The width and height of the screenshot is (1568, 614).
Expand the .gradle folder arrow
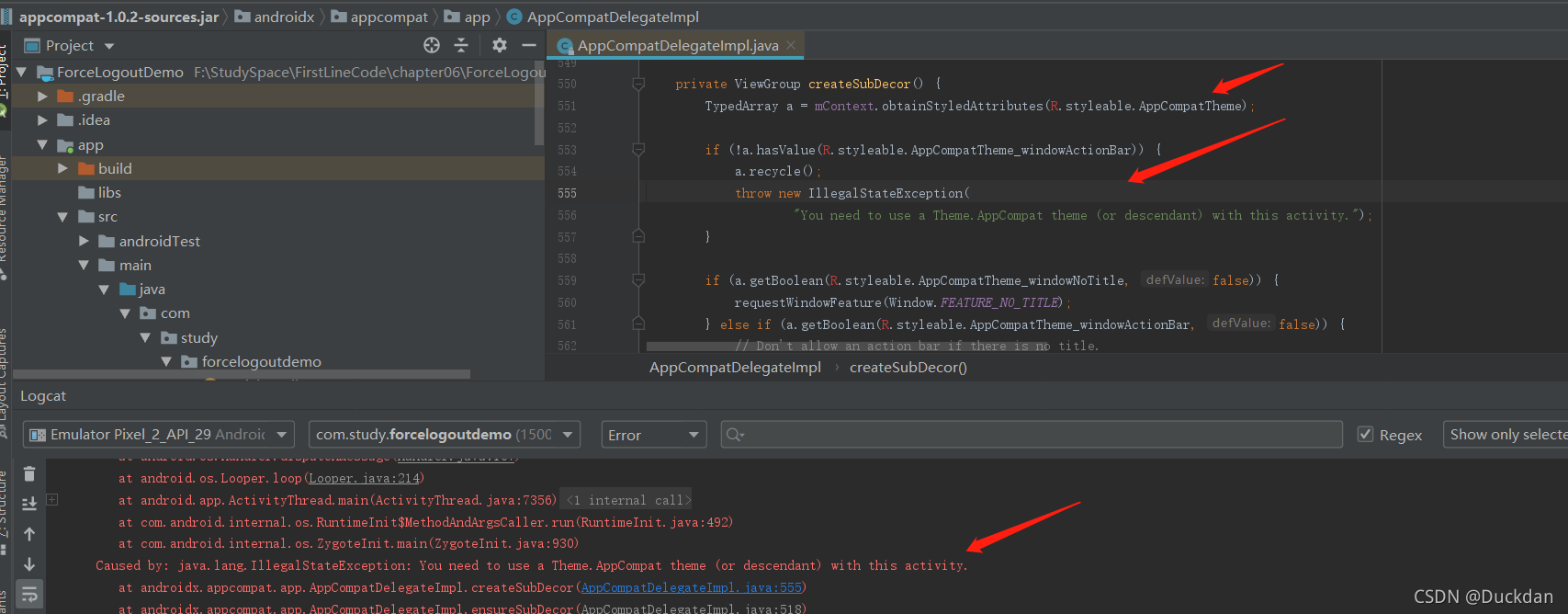click(x=42, y=96)
